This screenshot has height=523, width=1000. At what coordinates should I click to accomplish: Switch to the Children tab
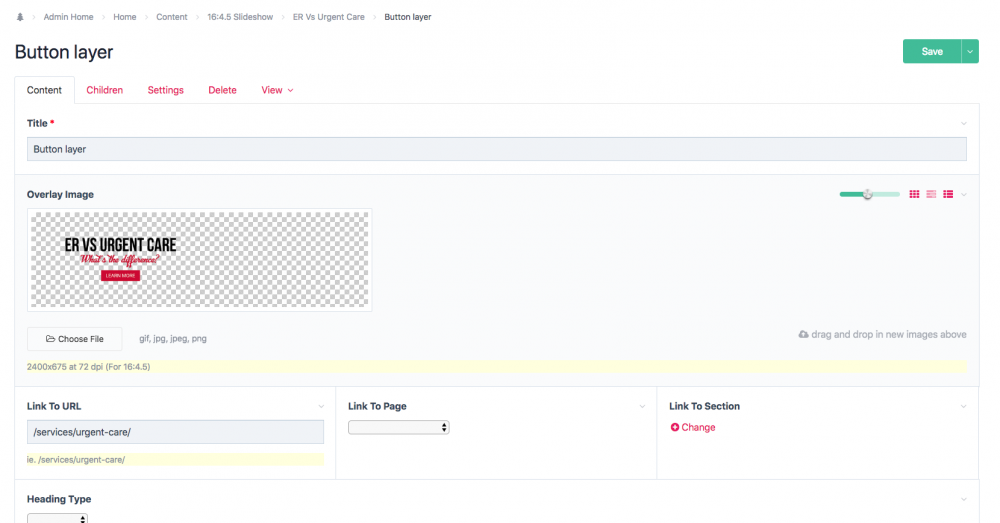pos(105,90)
